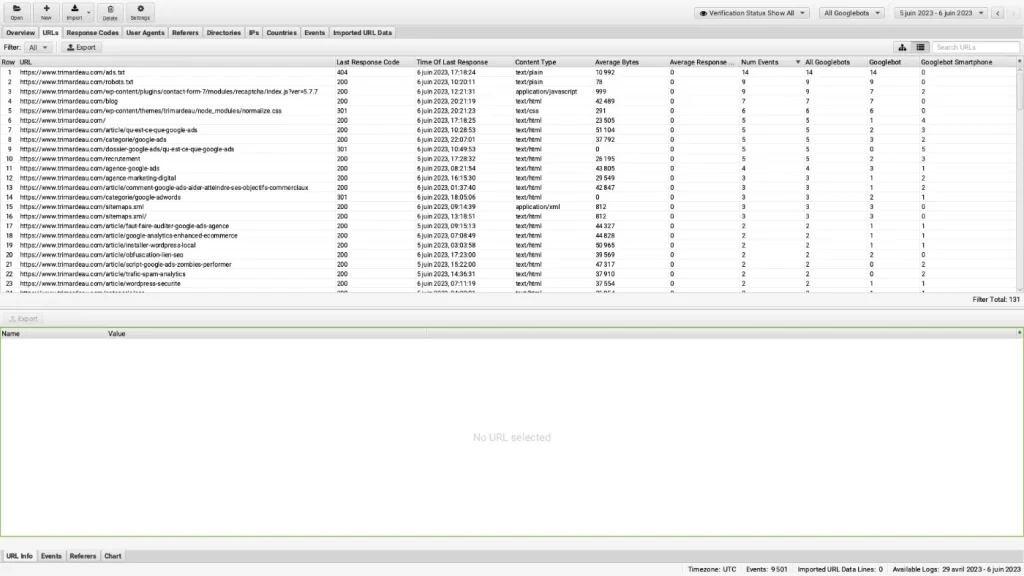Sort by Content Type column header

tap(553, 62)
